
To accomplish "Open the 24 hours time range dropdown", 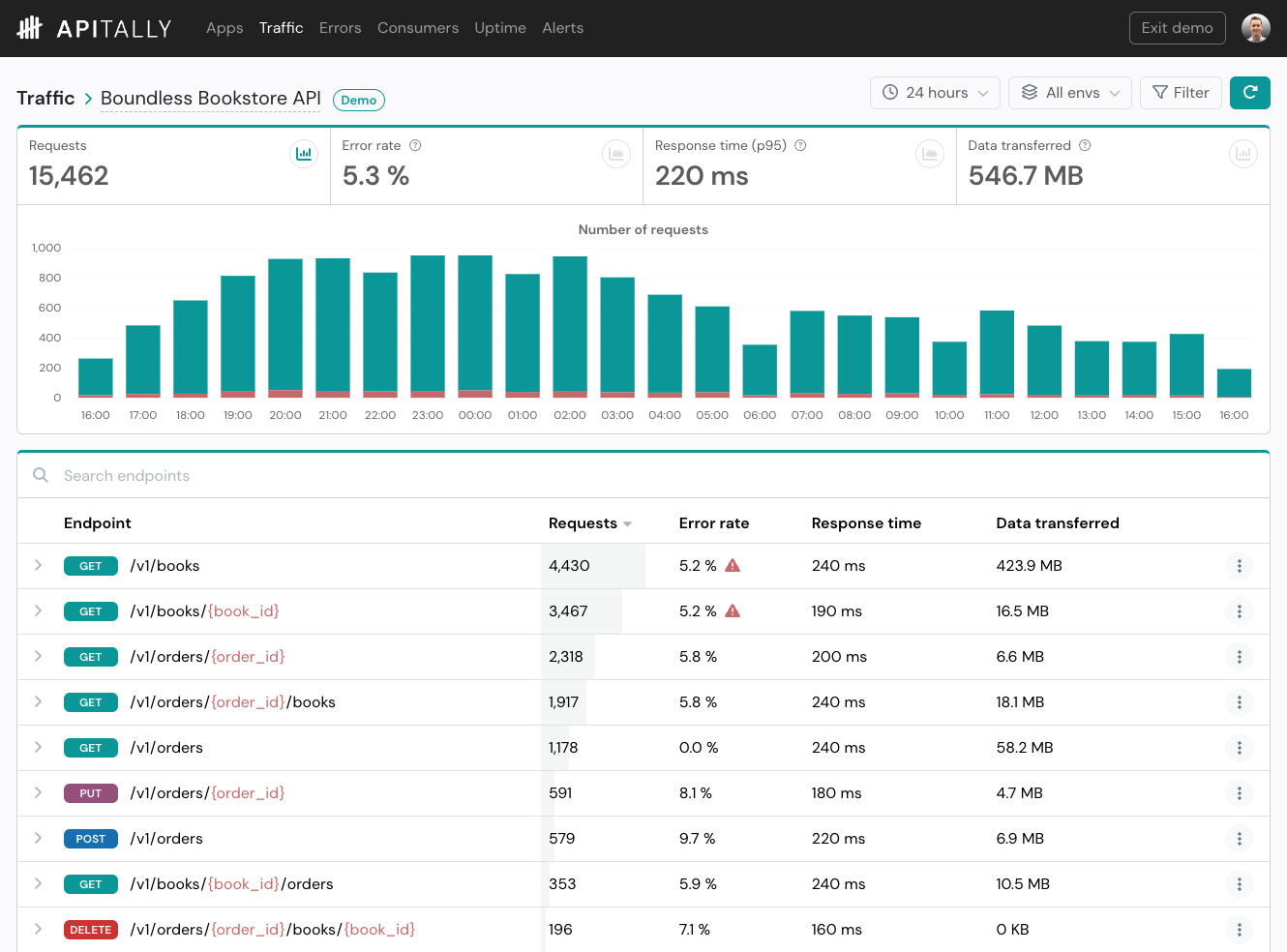I will click(935, 92).
